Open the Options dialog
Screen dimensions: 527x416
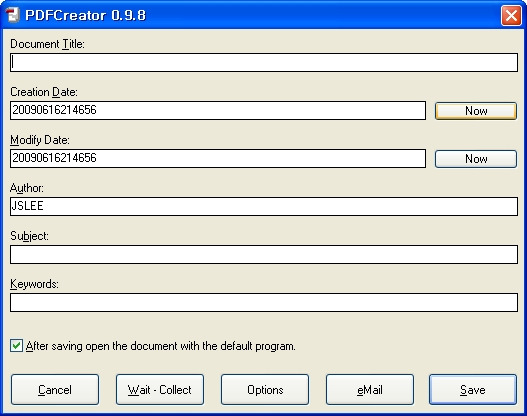[265, 390]
